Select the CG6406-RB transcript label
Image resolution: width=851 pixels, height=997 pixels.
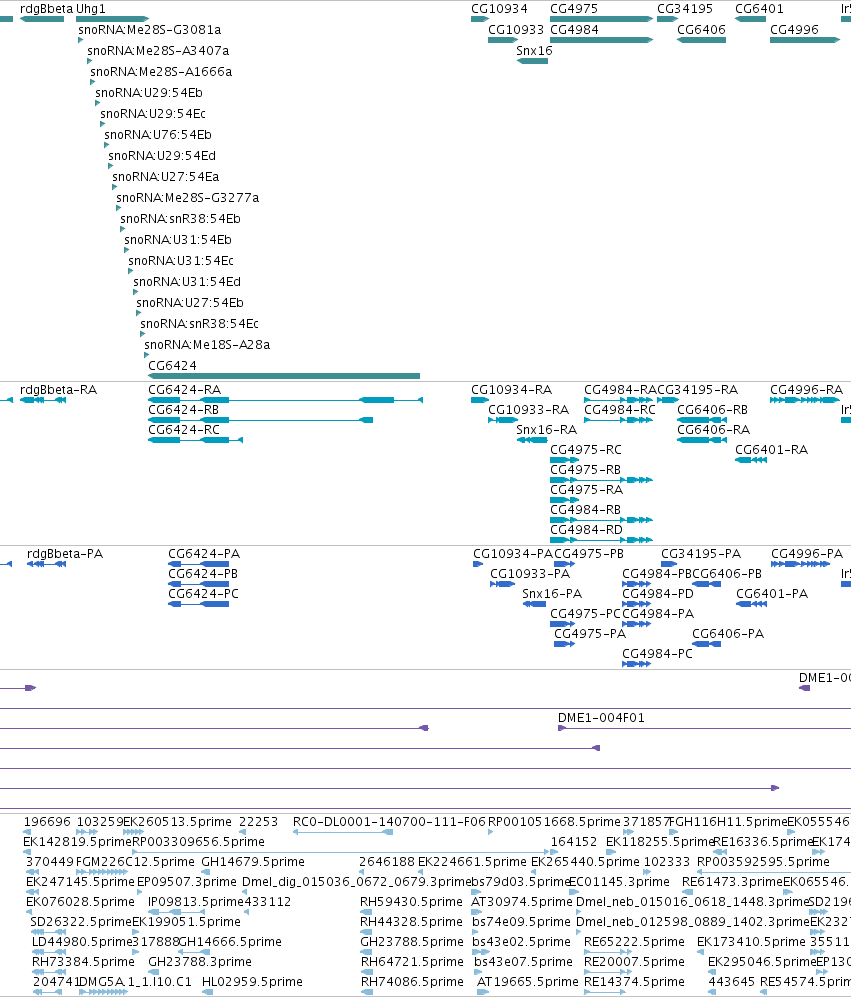(x=712, y=410)
